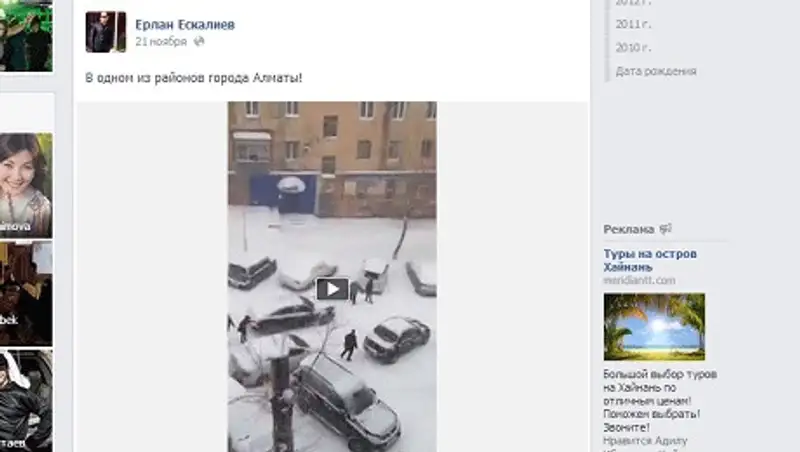Viewport: 800px width, 452px height.
Task: Play the snowy street video
Action: click(x=332, y=289)
